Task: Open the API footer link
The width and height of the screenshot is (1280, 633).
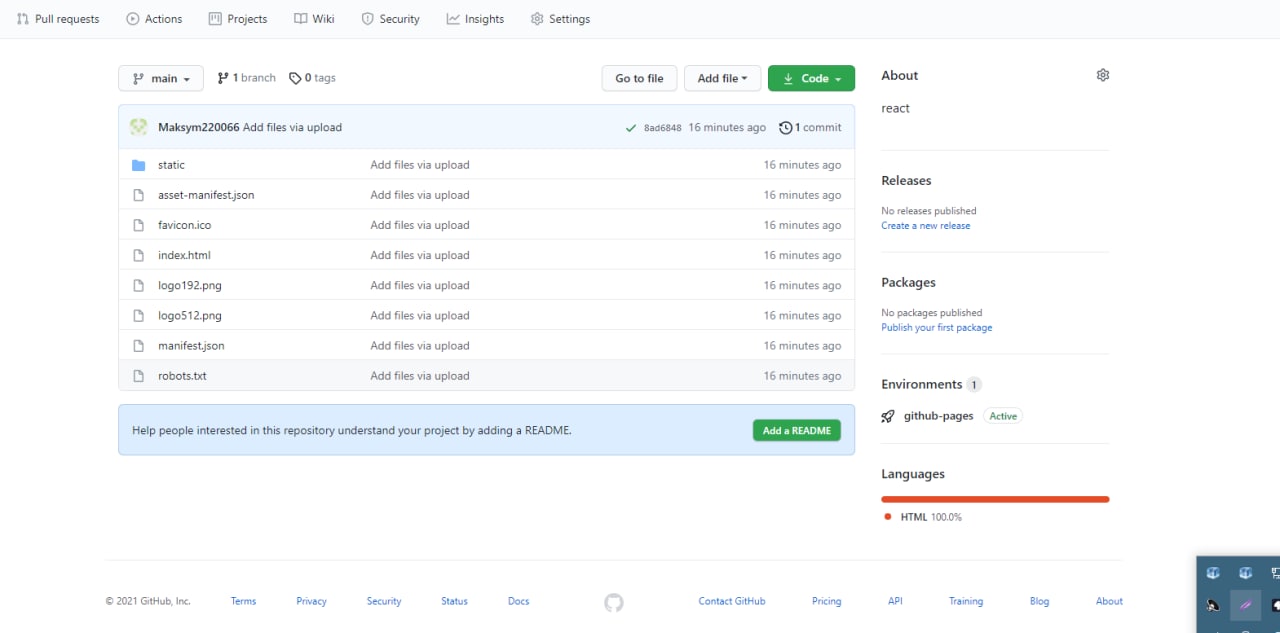Action: [x=895, y=601]
